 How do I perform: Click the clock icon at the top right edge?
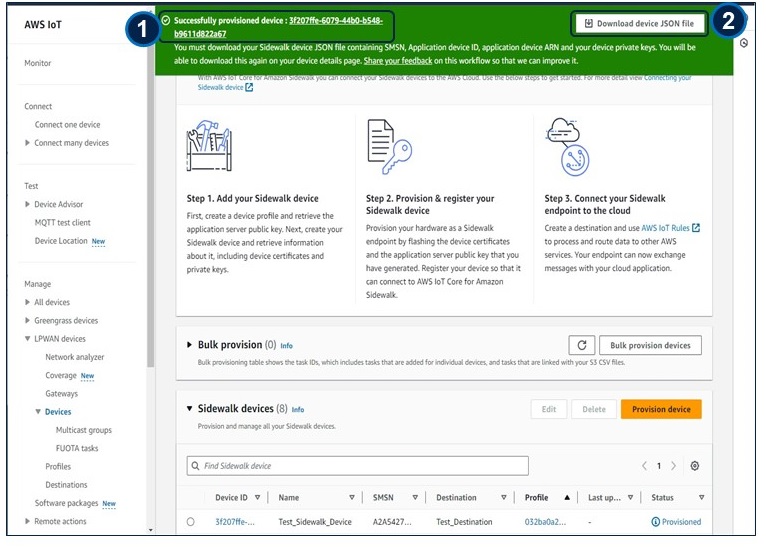coord(744,43)
